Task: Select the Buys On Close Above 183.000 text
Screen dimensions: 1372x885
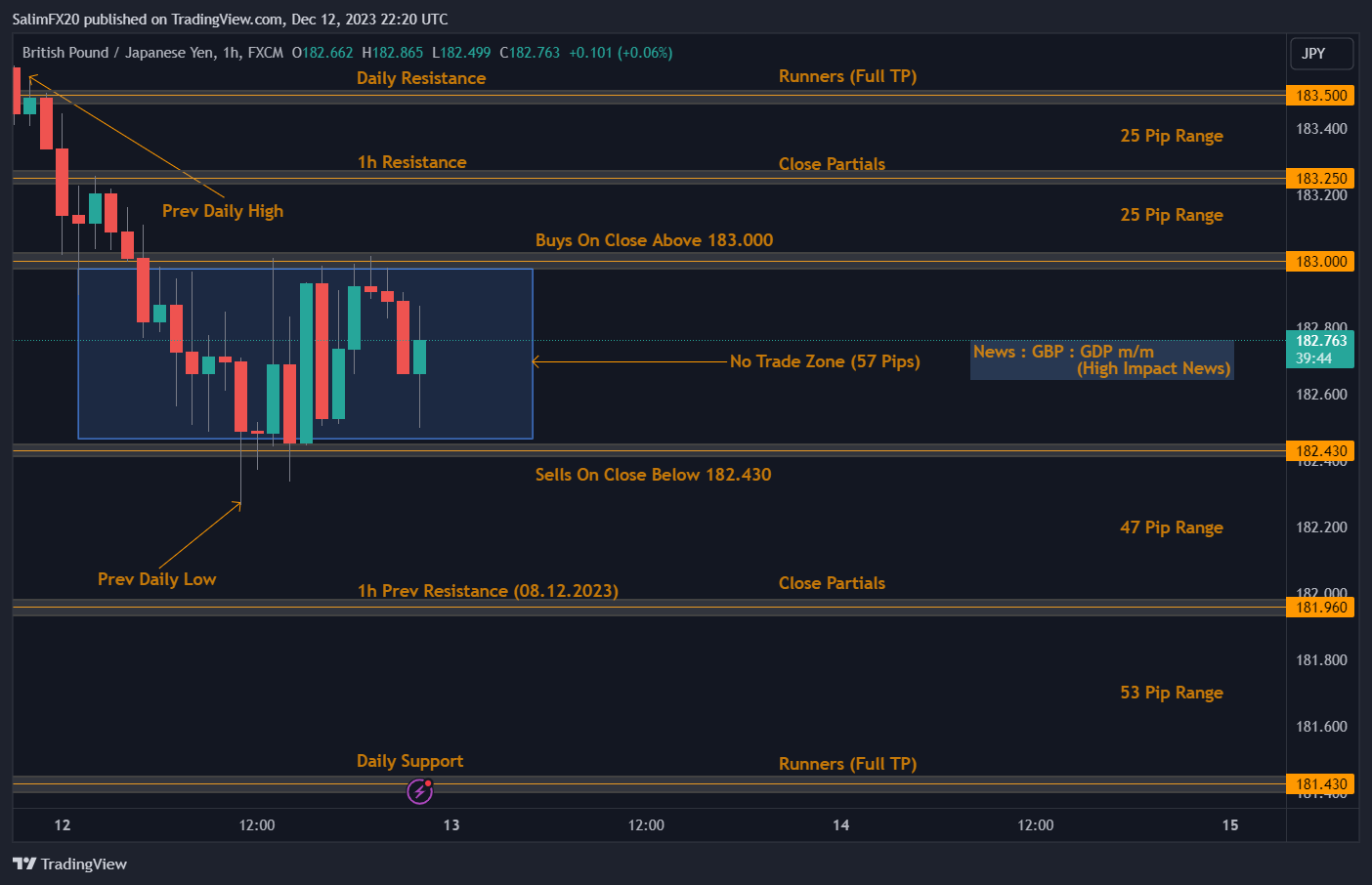Action: (654, 240)
